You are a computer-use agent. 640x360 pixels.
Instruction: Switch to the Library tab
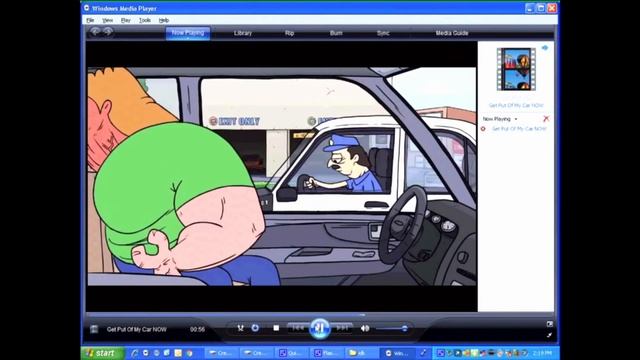tap(243, 33)
